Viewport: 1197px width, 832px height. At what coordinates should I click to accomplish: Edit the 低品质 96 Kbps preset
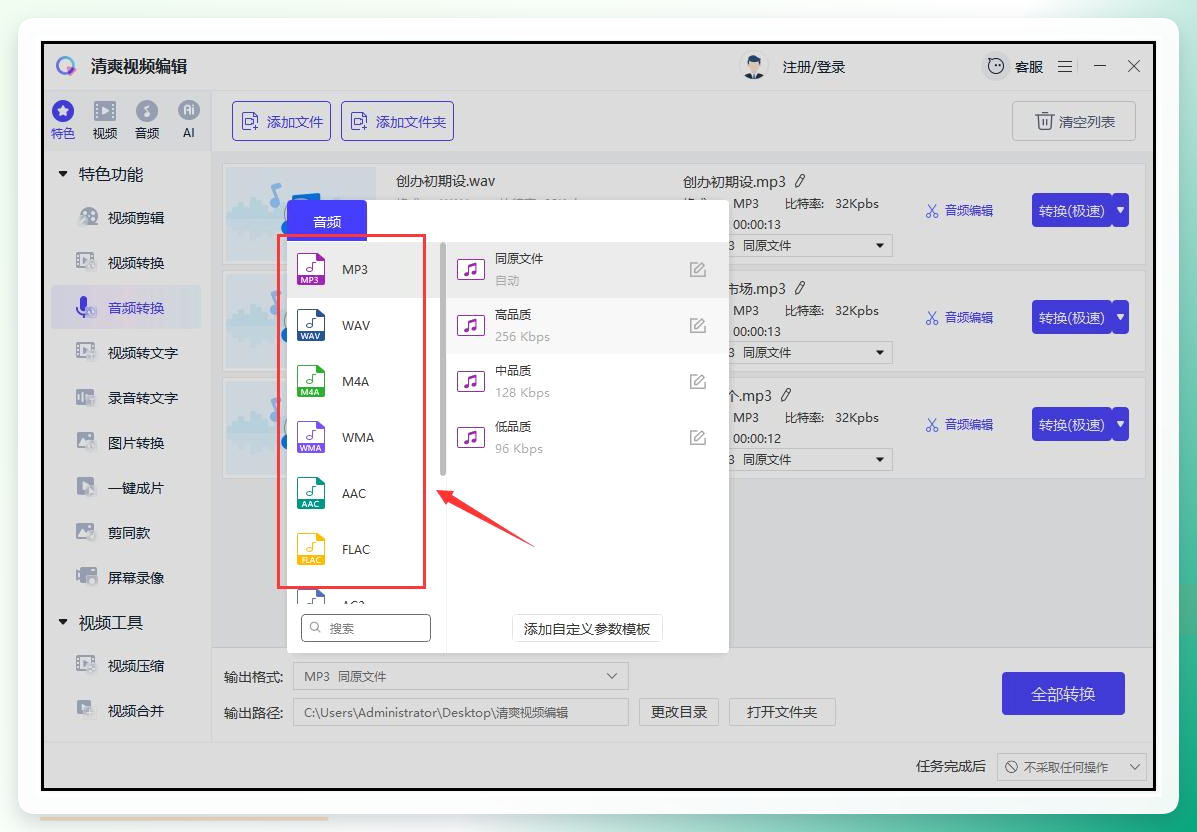[x=697, y=437]
